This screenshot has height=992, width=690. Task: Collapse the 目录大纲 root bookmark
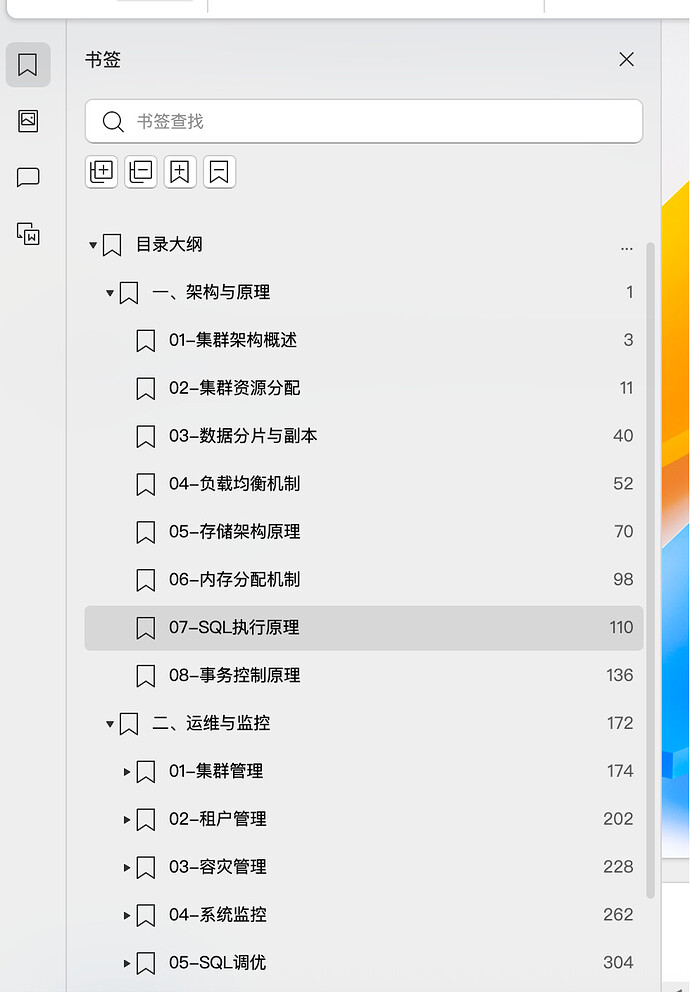94,245
